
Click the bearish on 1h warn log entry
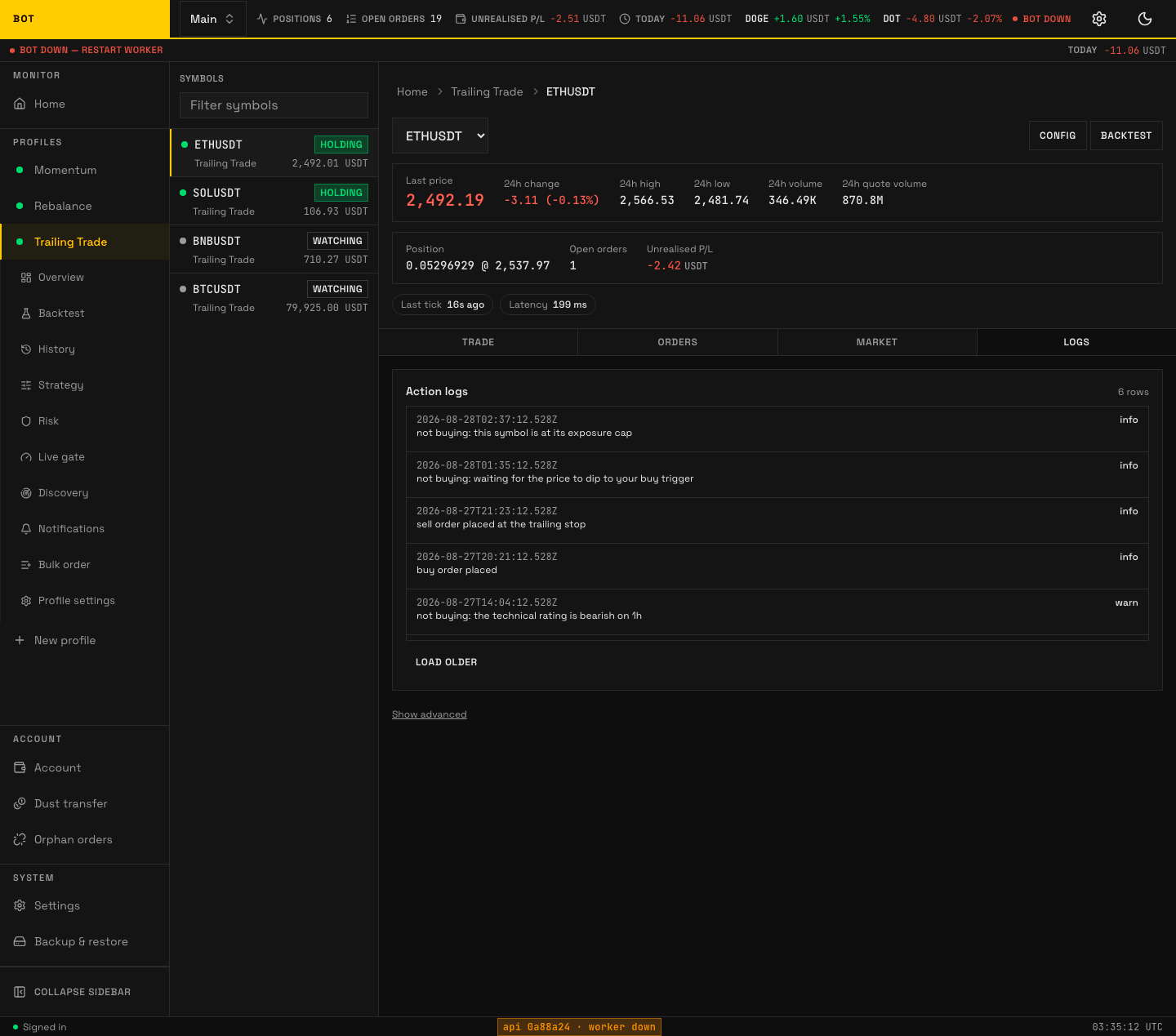point(777,612)
